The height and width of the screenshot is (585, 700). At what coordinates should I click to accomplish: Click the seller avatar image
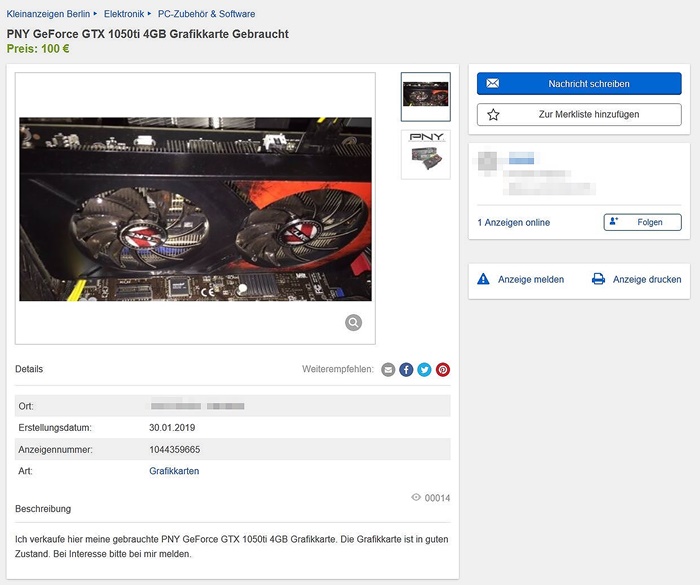pos(487,161)
